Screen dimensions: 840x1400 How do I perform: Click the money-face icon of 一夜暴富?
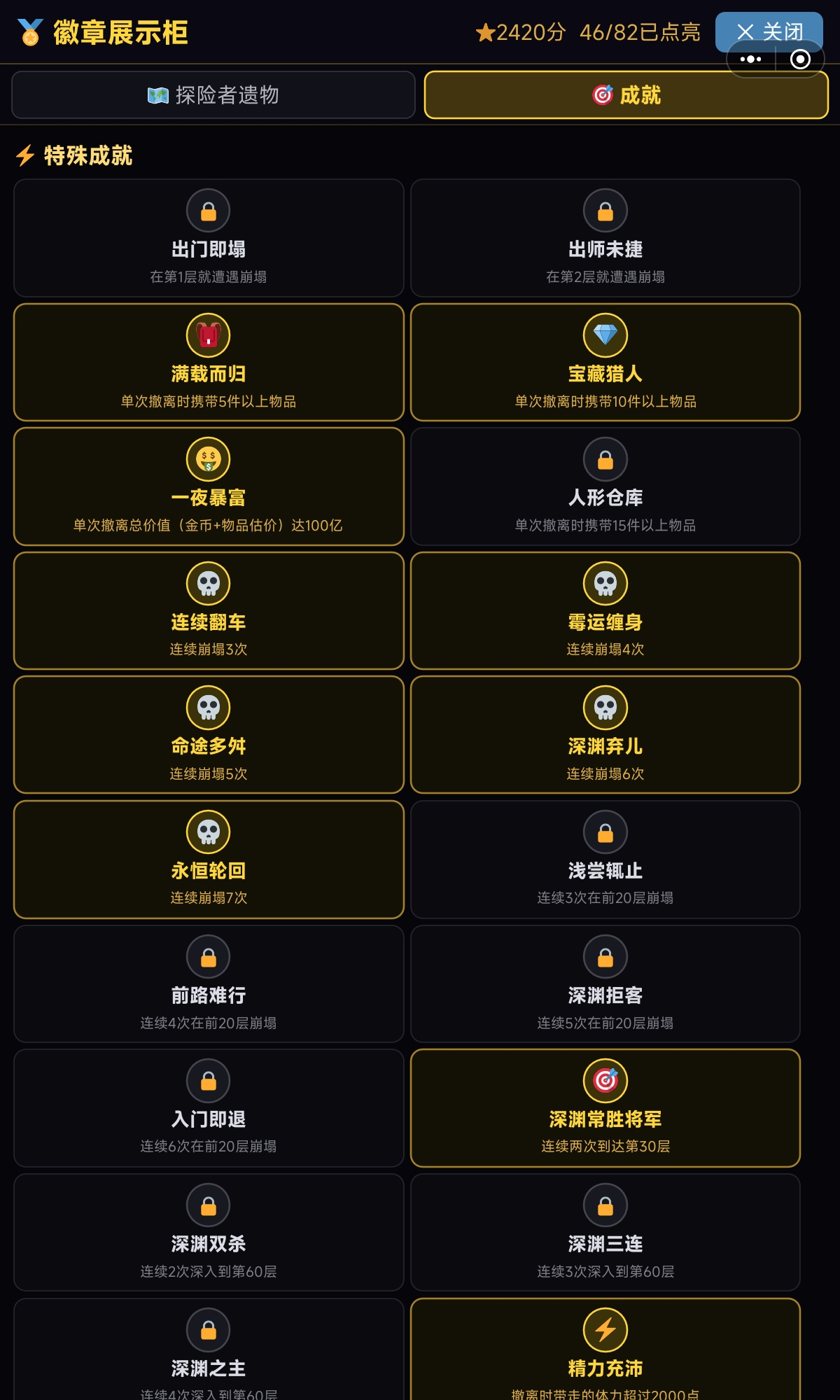click(x=209, y=459)
